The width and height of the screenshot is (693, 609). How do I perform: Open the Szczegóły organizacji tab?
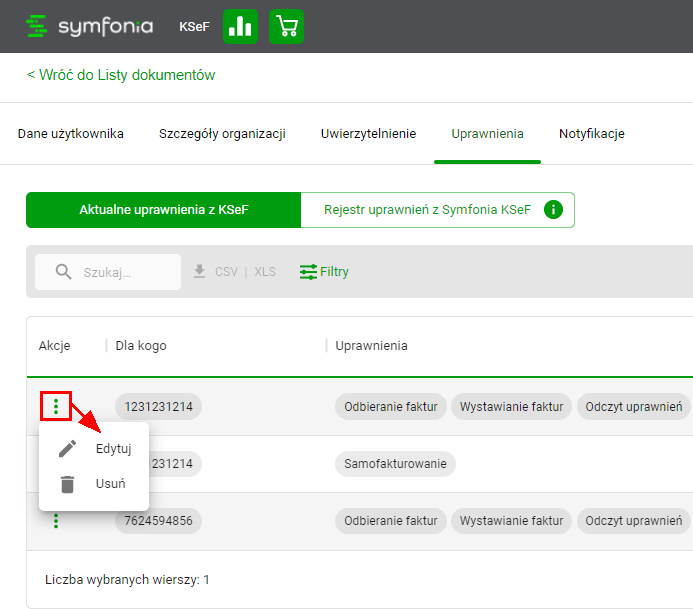222,134
